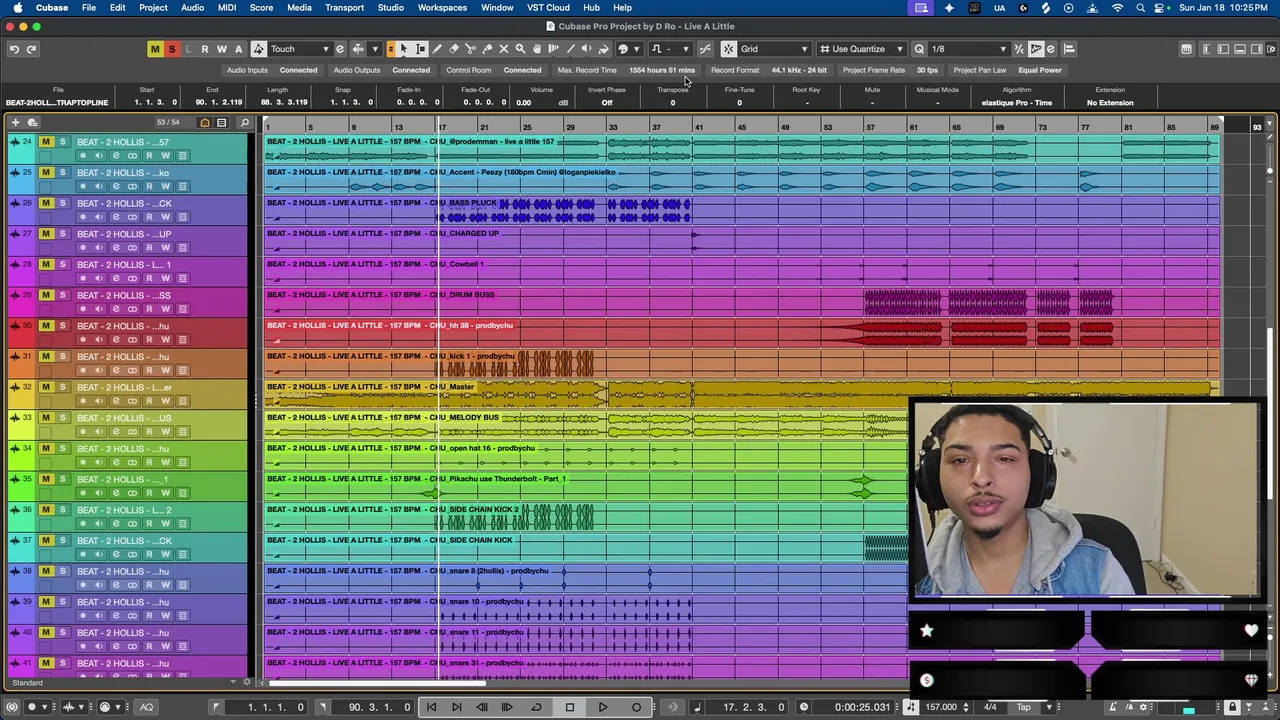Select the Zoom magnifier tool
Image resolution: width=1280 pixels, height=720 pixels.
click(520, 49)
